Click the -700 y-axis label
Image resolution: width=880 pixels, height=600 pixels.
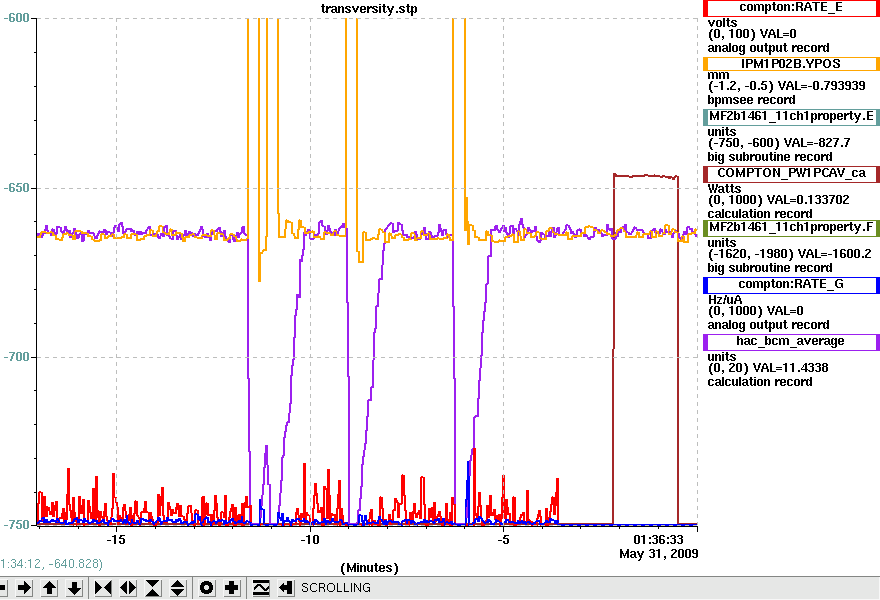(16, 357)
